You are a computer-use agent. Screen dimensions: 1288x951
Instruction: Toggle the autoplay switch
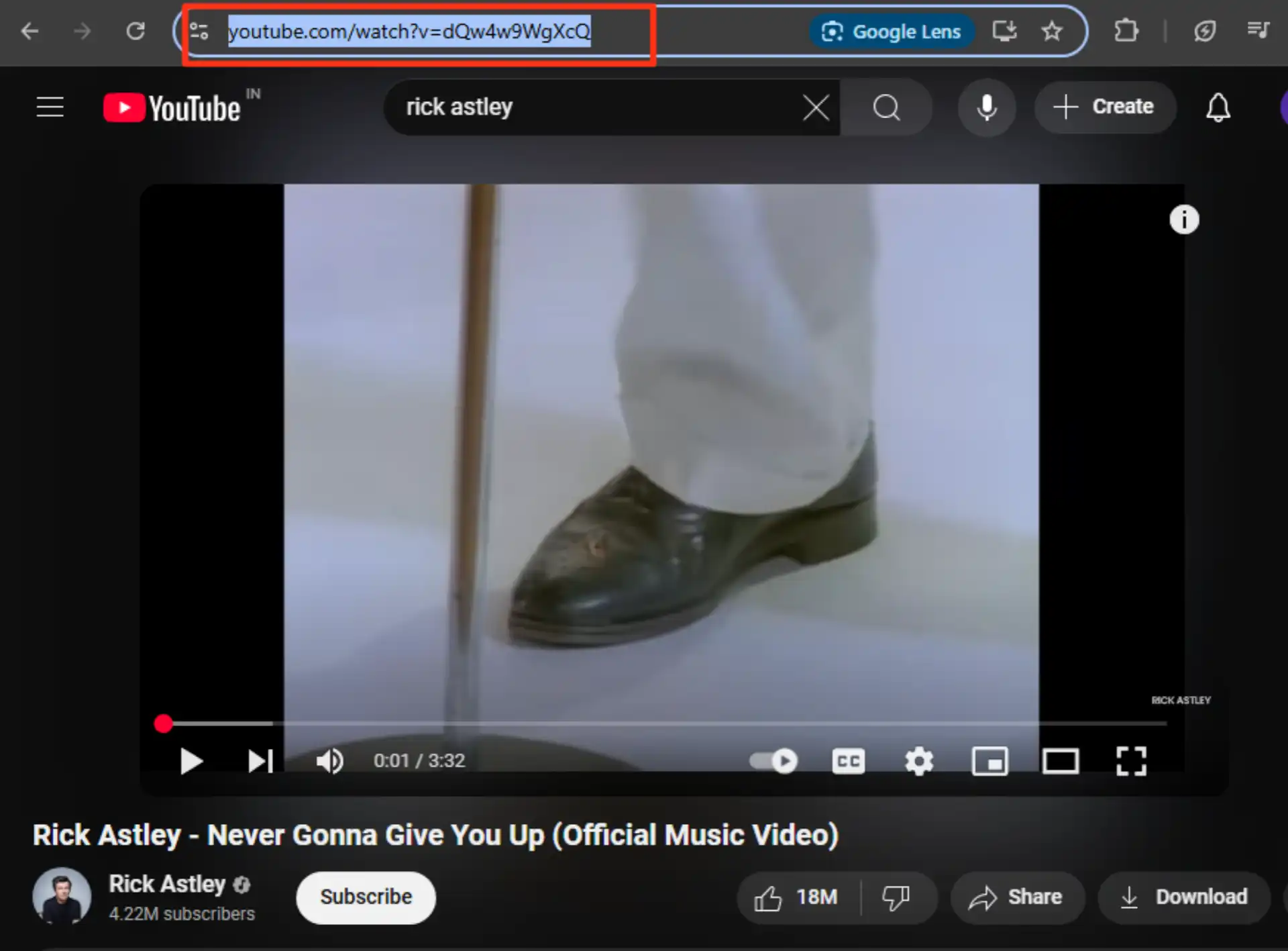point(773,761)
